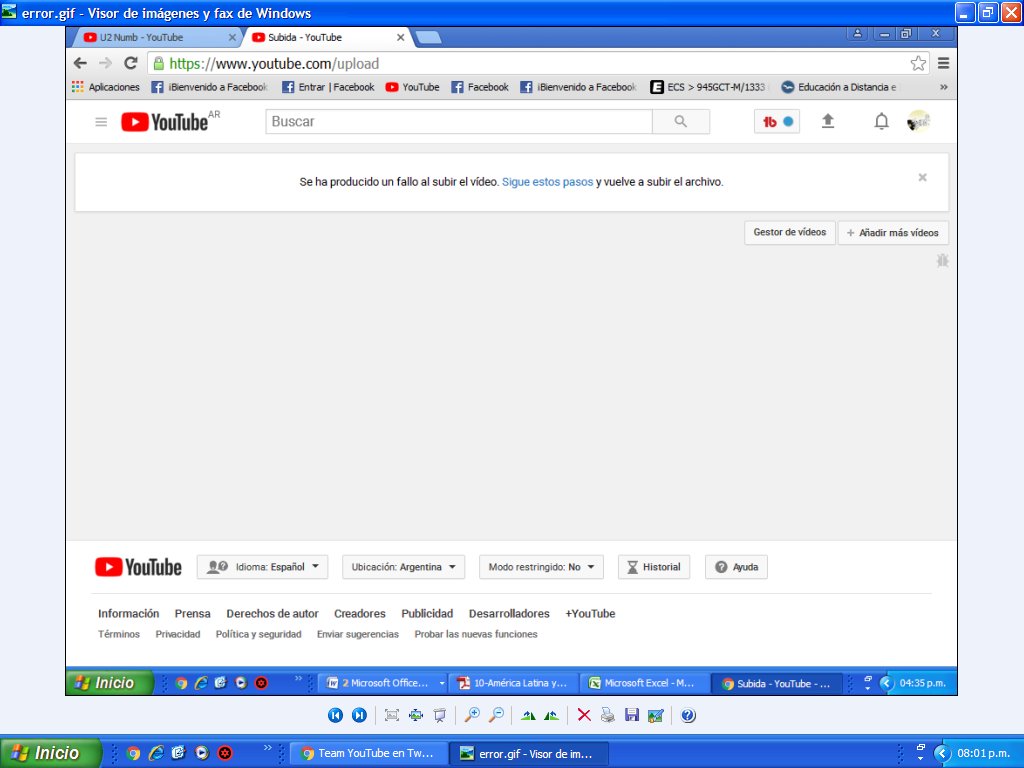Click the Chrome reload icon
This screenshot has height=768, width=1024.
coord(131,63)
